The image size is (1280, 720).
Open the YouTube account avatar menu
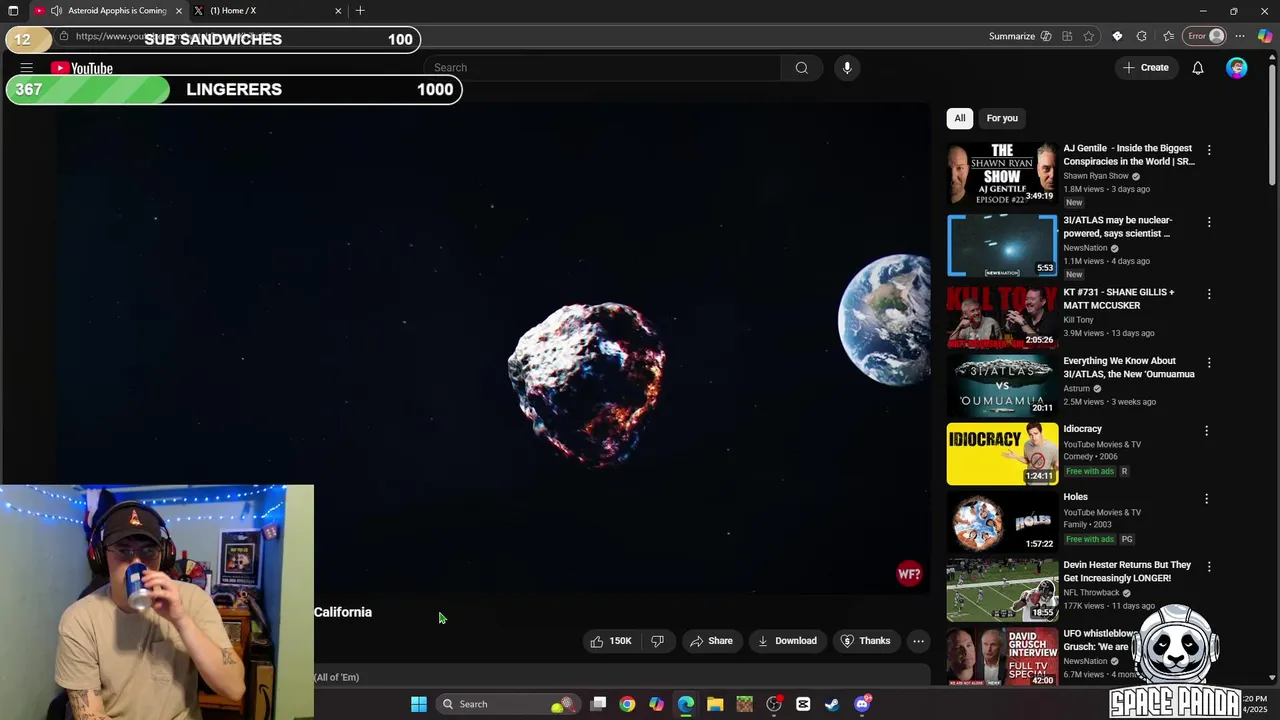(1237, 68)
